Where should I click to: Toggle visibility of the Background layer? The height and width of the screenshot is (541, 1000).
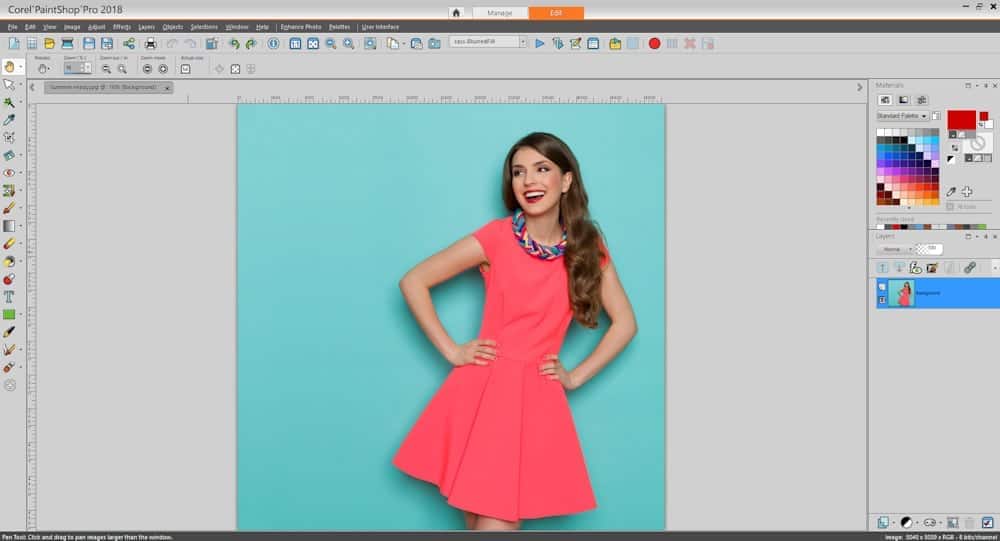click(882, 286)
